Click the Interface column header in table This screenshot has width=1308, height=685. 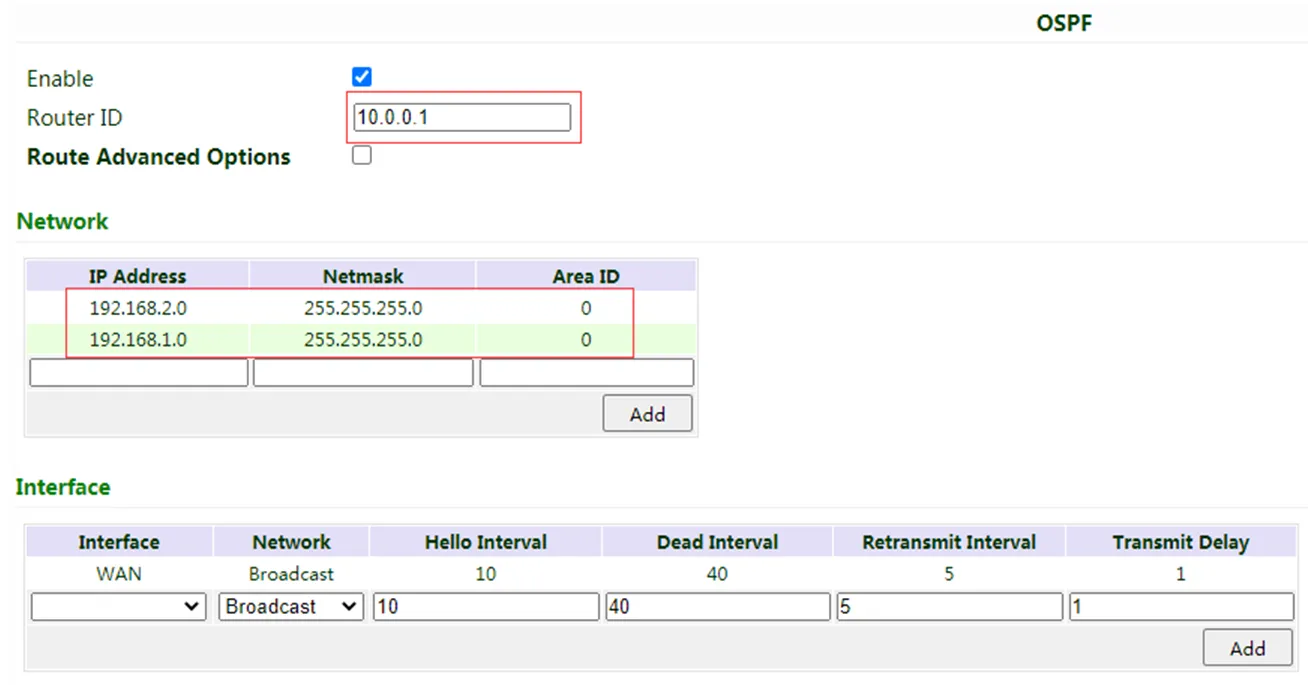click(119, 542)
